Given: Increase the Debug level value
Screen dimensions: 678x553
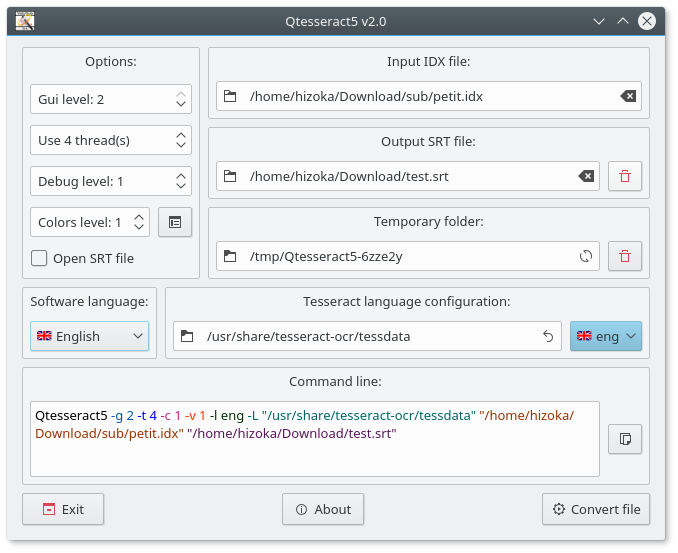Looking at the screenshot, I should coord(181,176).
